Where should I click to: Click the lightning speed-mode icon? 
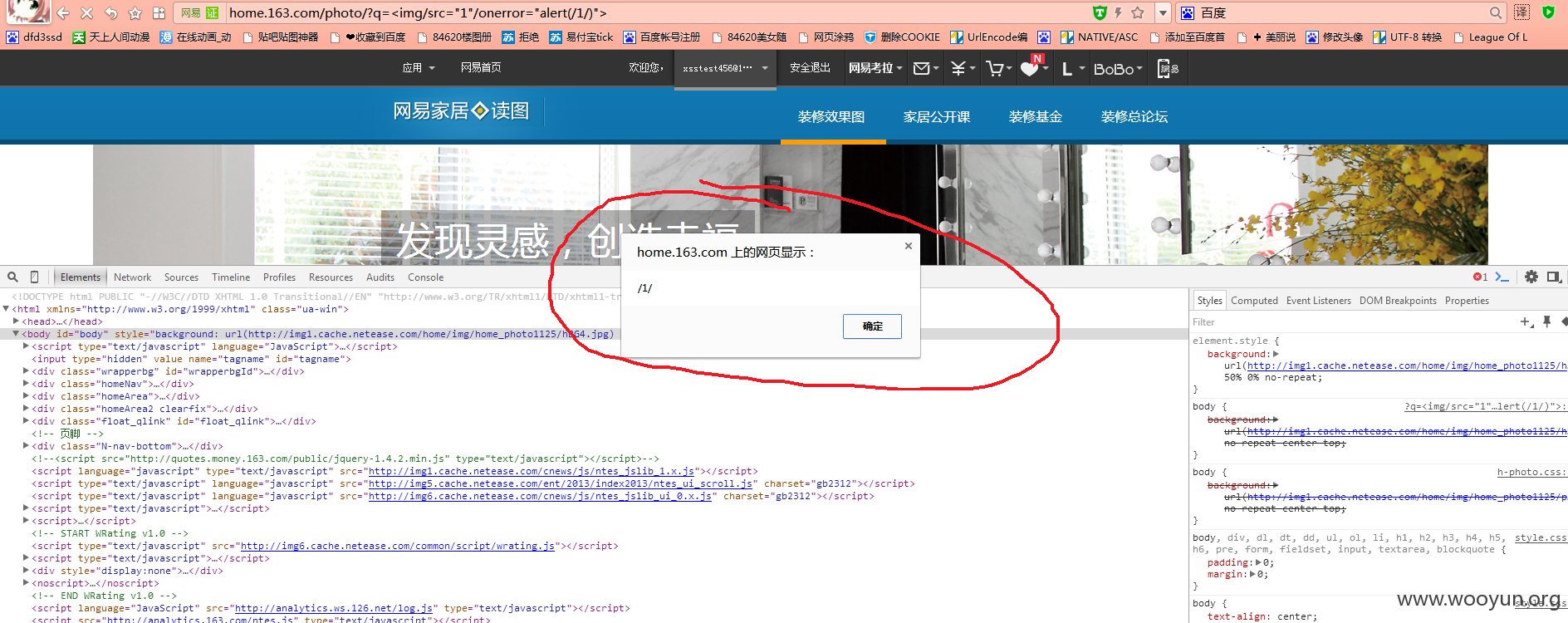tap(1118, 12)
